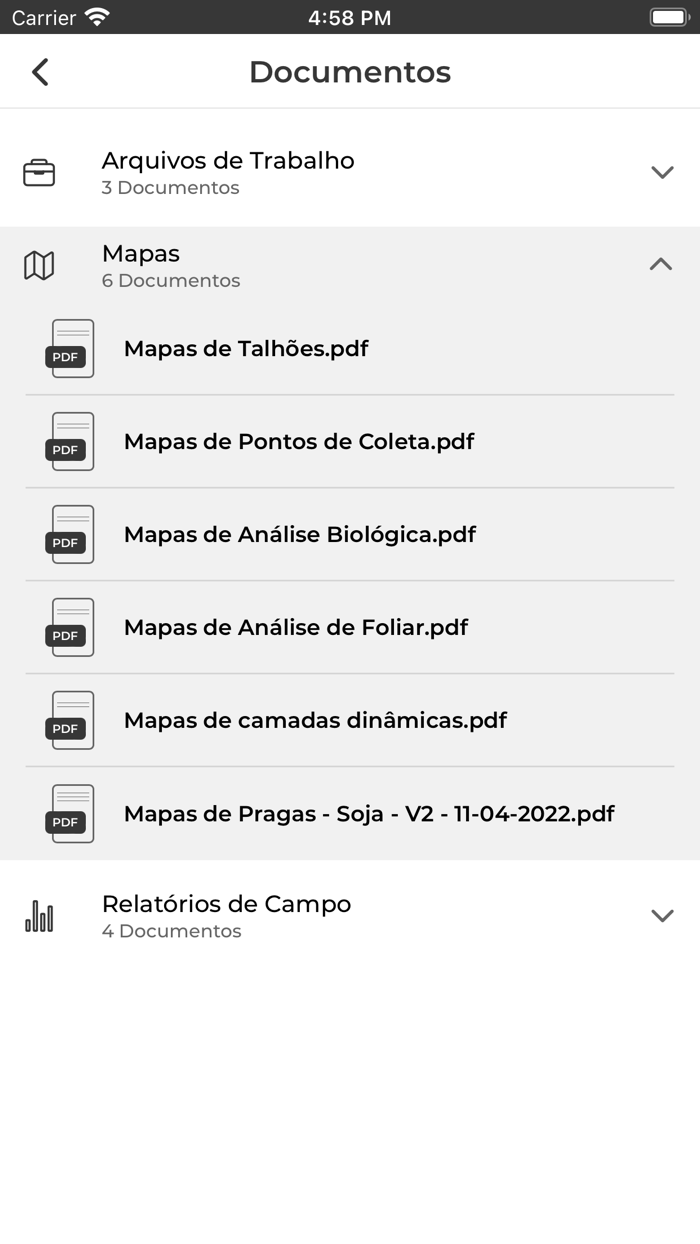Screen dimensions: 700x1244
Task: Open Mapas de Talhões.pdf
Action: point(246,348)
